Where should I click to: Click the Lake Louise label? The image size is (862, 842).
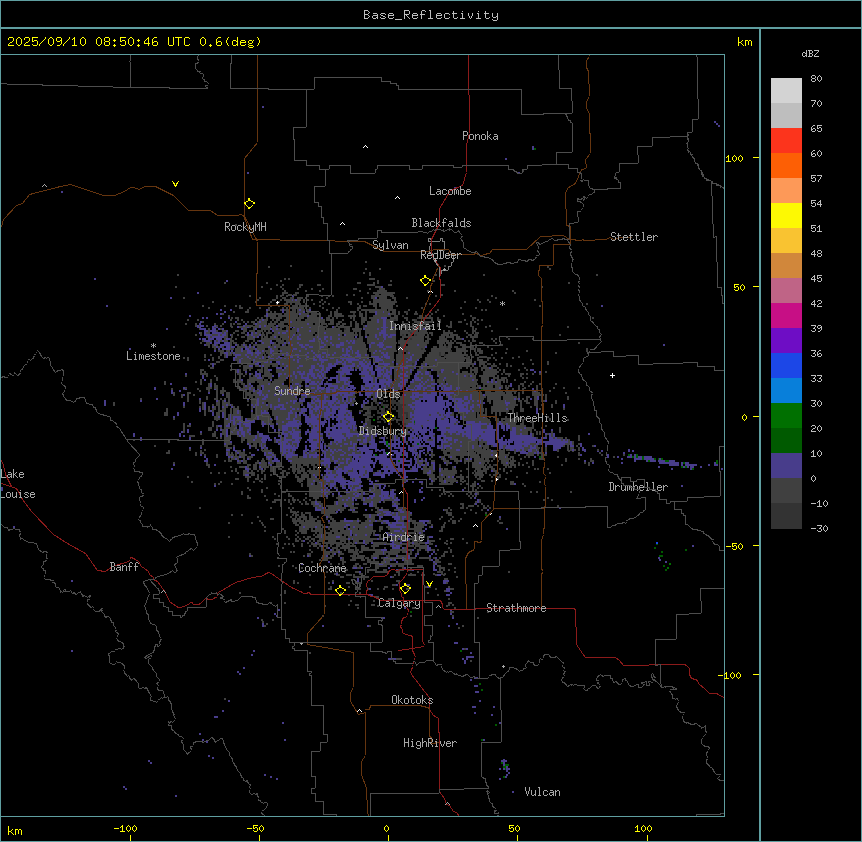(18, 484)
